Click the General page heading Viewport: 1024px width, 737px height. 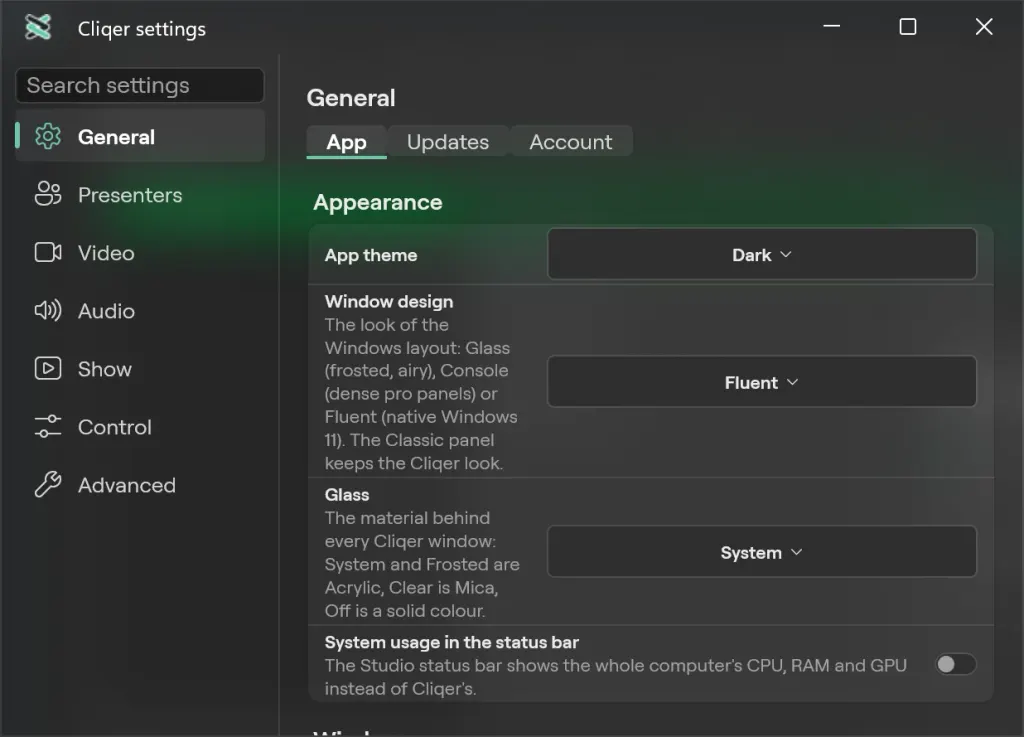(x=351, y=98)
